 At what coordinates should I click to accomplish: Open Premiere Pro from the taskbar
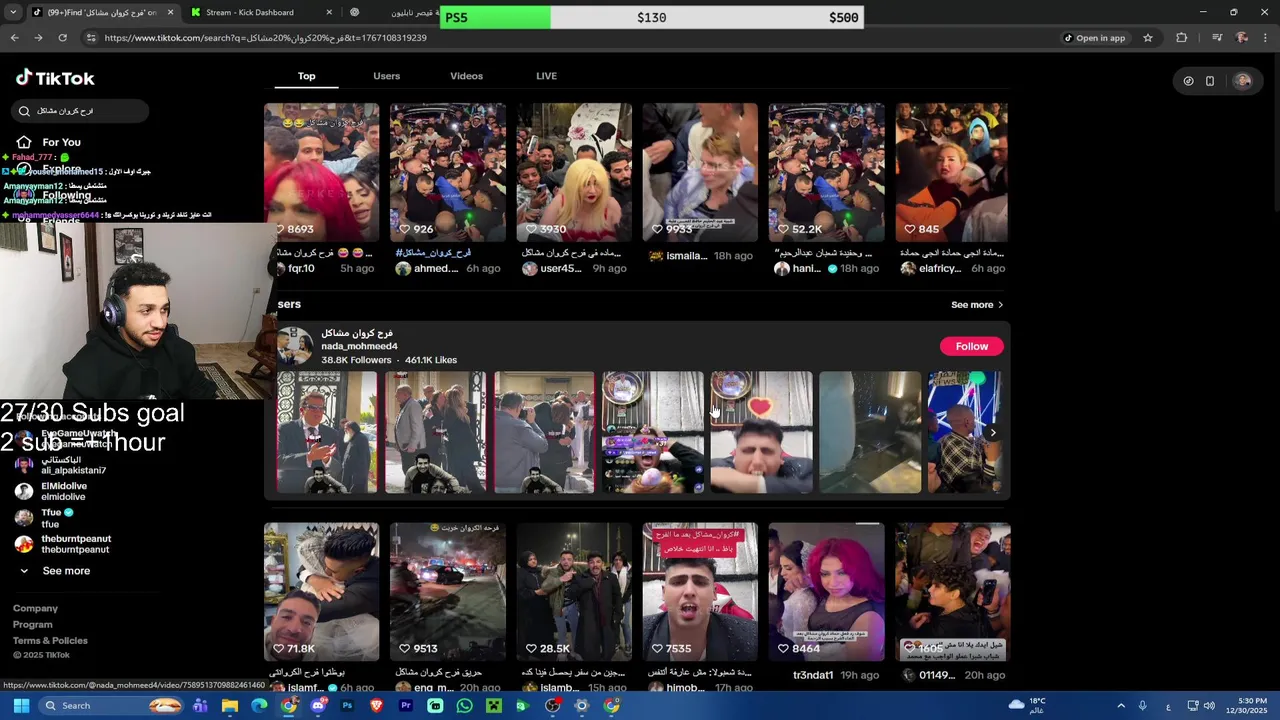406,706
